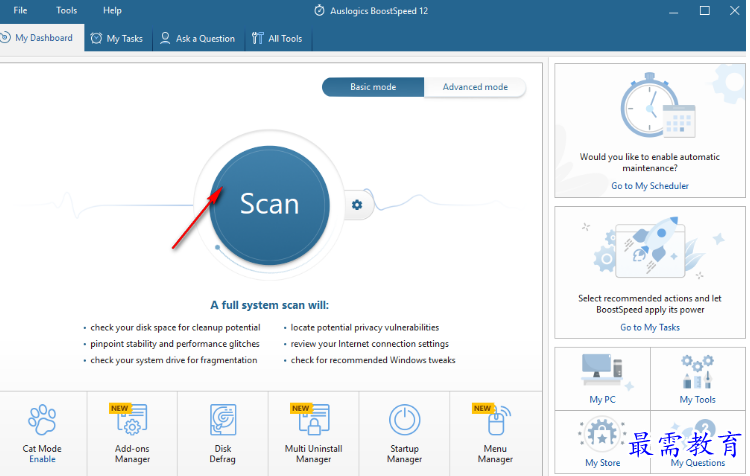Open the My PC computer icon
Screen dimensions: 750x476
[x=602, y=370]
